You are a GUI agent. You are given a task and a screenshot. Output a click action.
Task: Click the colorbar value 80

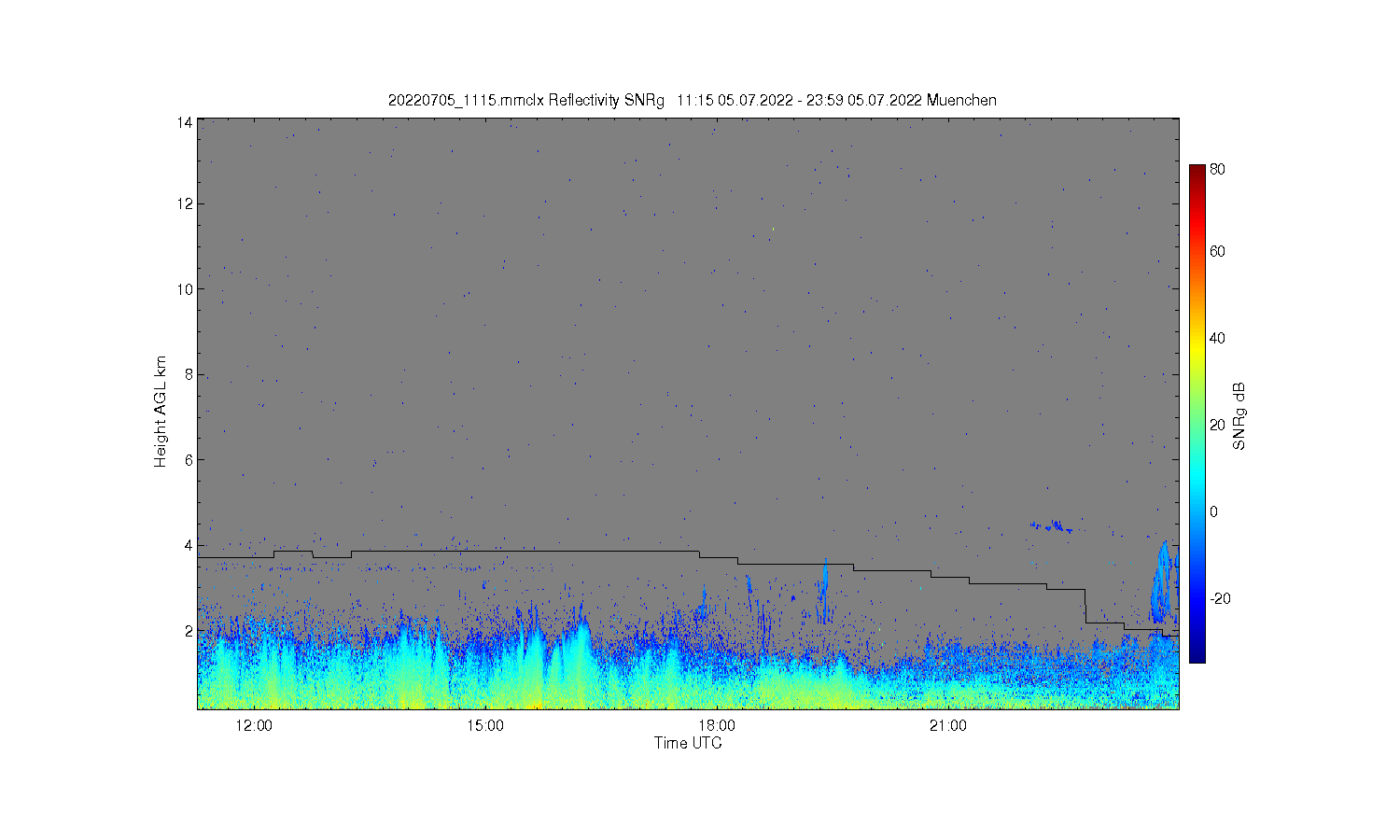coord(1218,170)
